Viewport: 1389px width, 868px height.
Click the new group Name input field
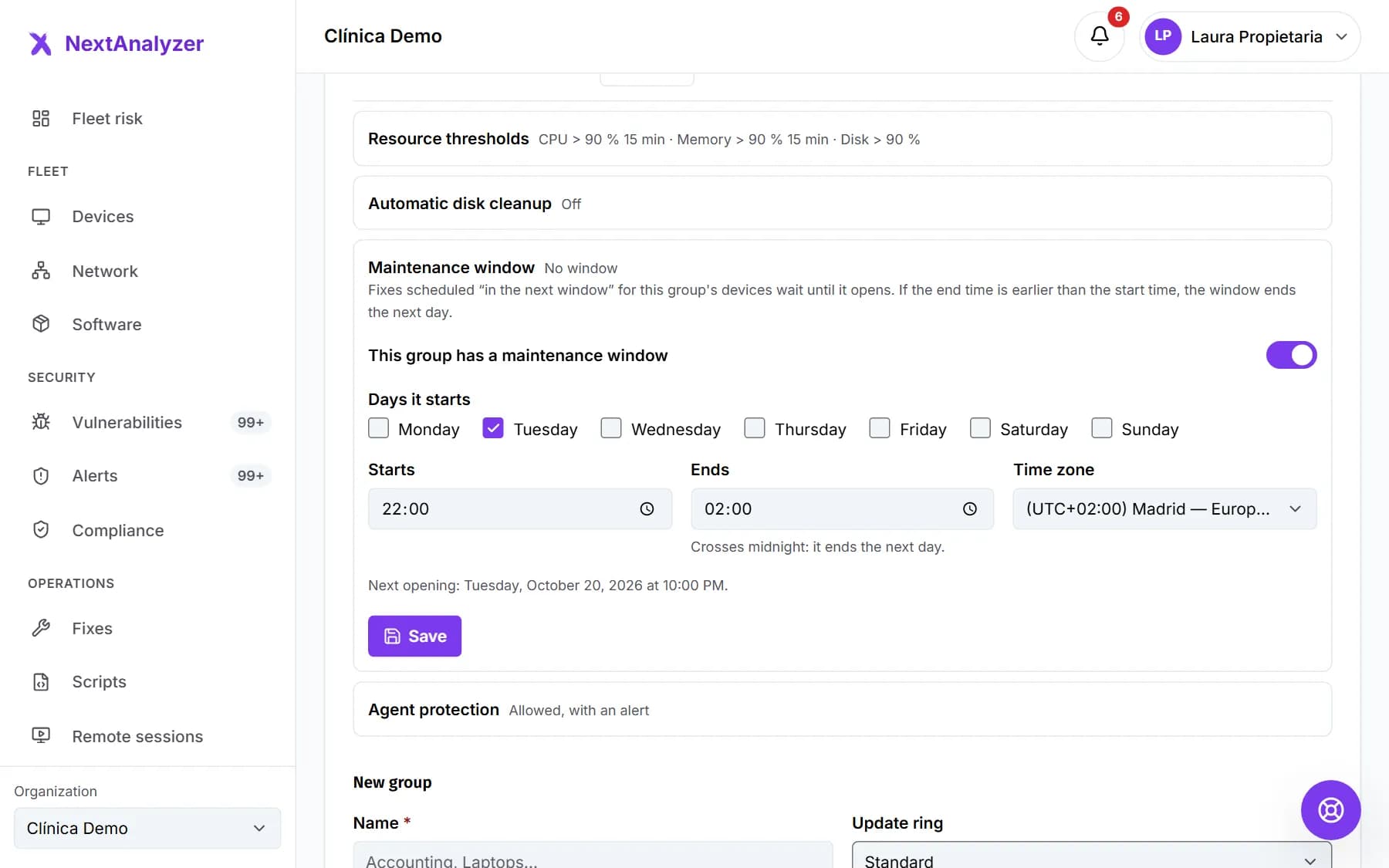pos(593,856)
